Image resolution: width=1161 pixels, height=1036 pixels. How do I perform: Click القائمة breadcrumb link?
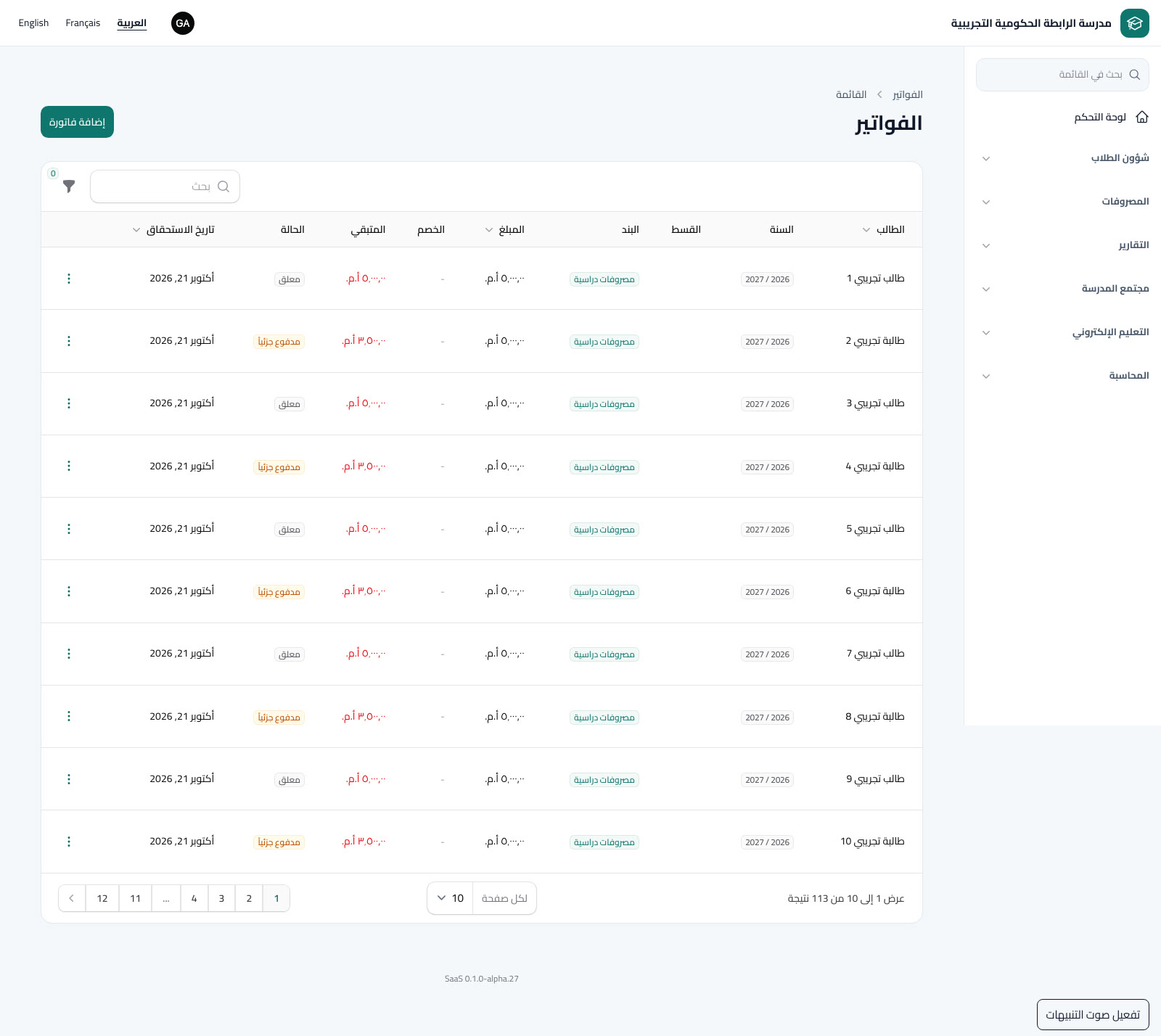pos(851,94)
